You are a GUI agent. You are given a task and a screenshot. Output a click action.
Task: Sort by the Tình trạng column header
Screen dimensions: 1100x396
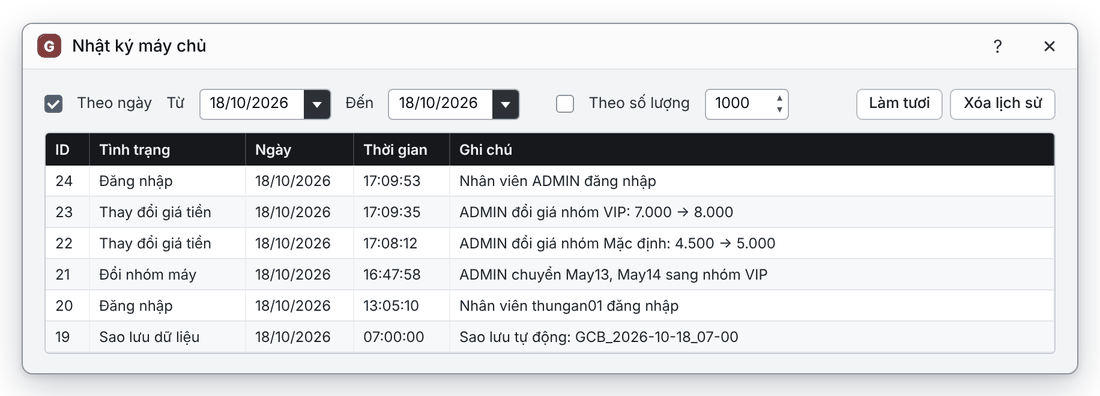[167, 150]
